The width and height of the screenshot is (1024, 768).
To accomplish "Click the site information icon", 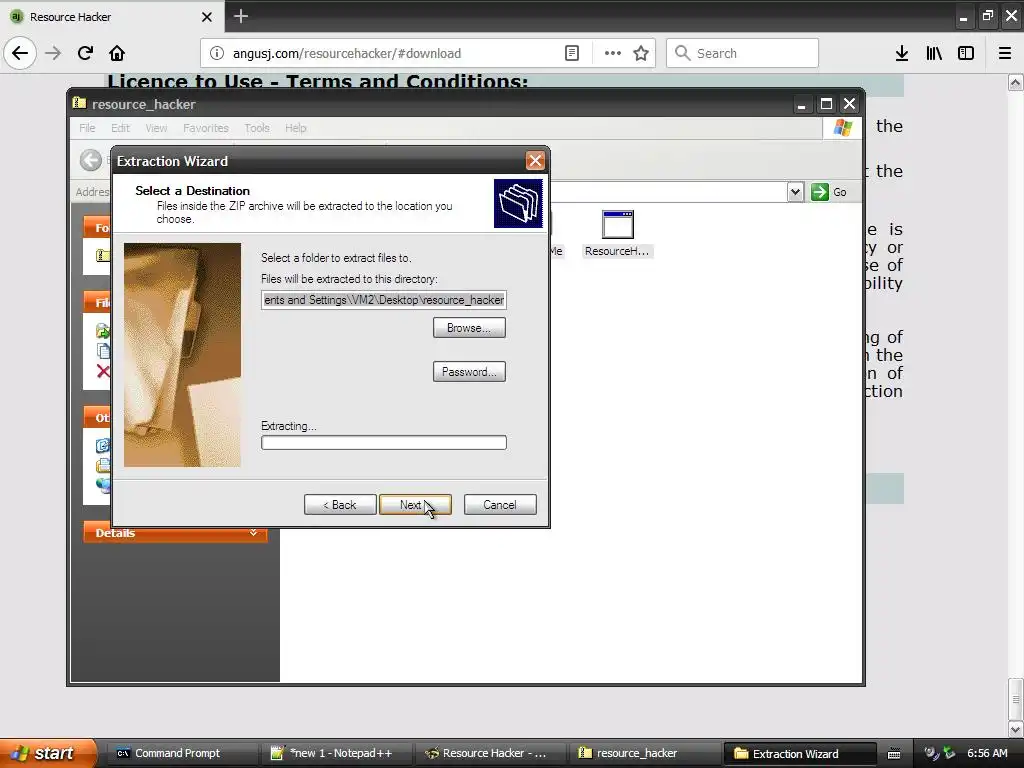I will click(216, 54).
